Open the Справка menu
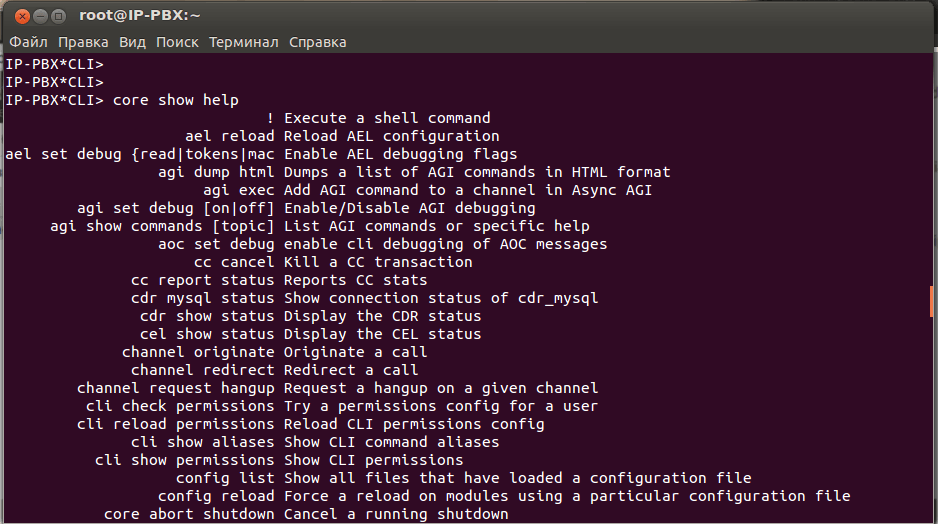 (x=318, y=42)
